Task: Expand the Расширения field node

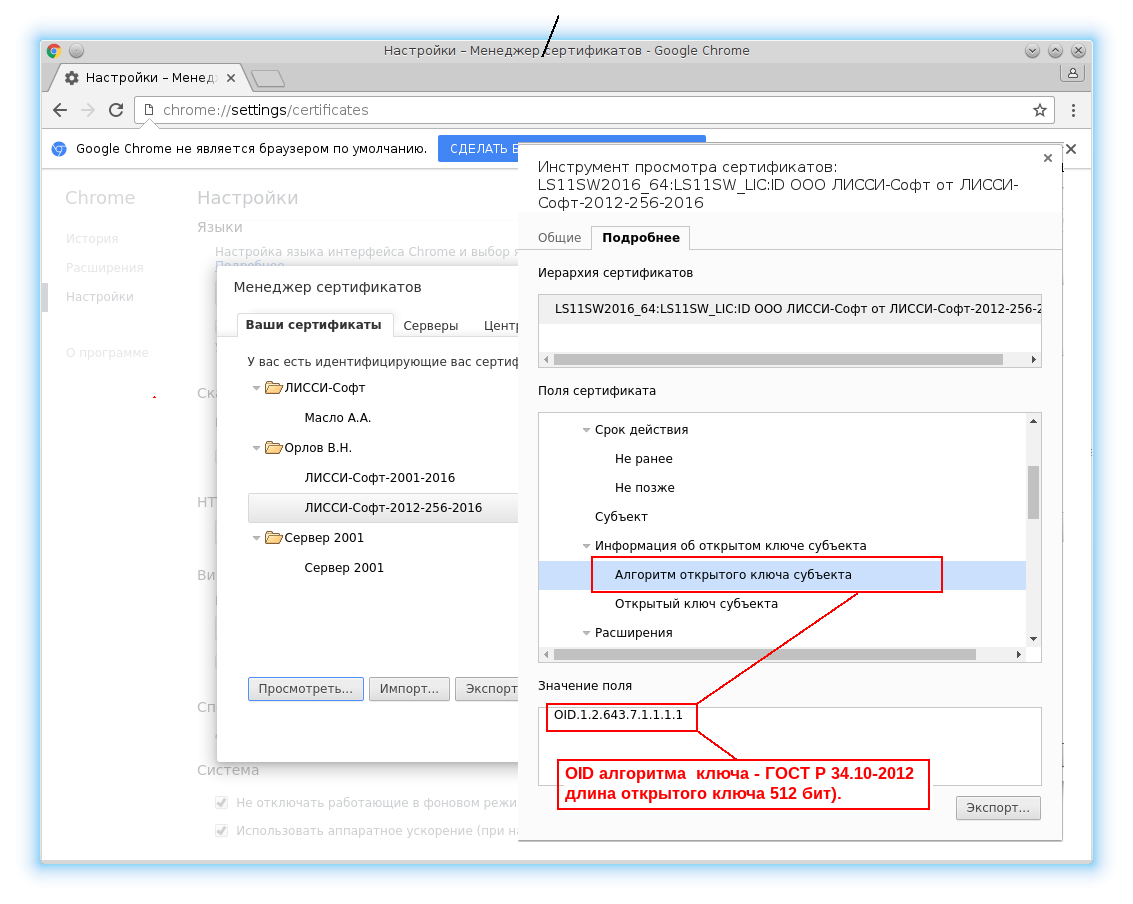Action: [x=587, y=633]
